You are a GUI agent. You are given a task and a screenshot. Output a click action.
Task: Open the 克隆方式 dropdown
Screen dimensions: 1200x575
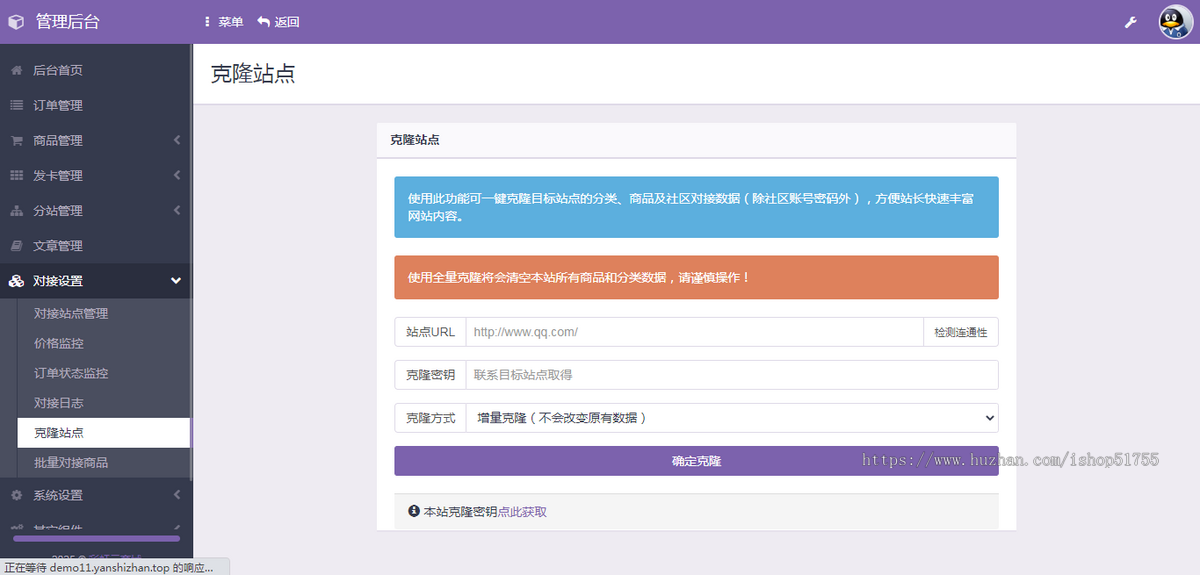coord(732,418)
